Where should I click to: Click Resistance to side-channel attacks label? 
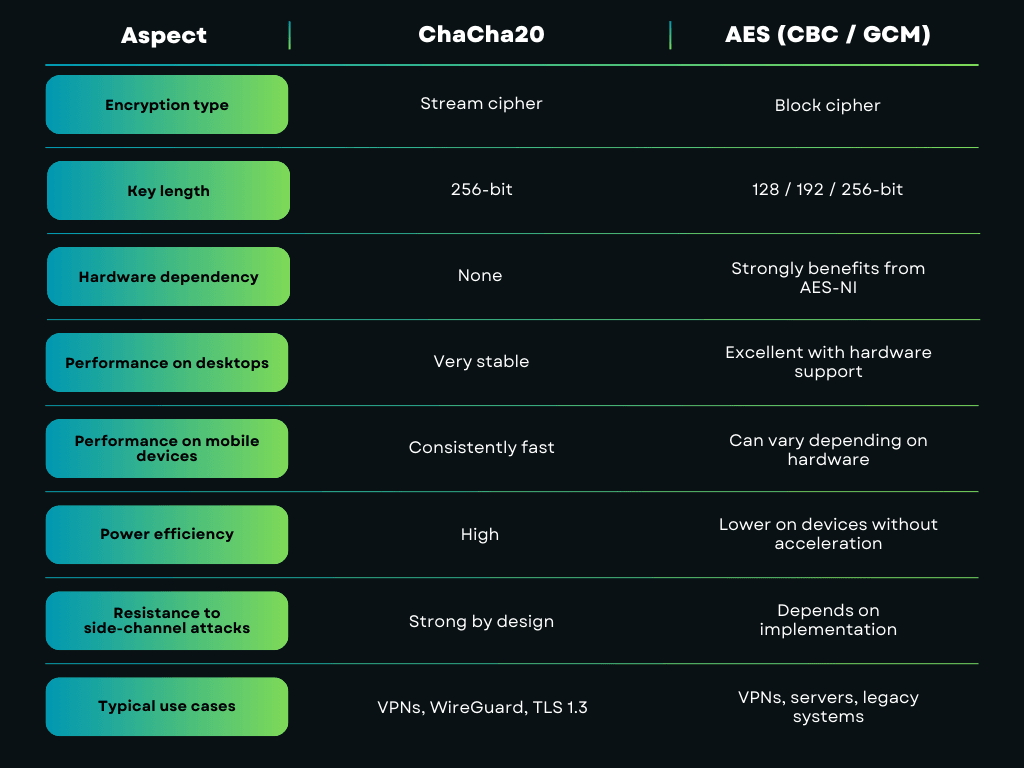tap(167, 620)
